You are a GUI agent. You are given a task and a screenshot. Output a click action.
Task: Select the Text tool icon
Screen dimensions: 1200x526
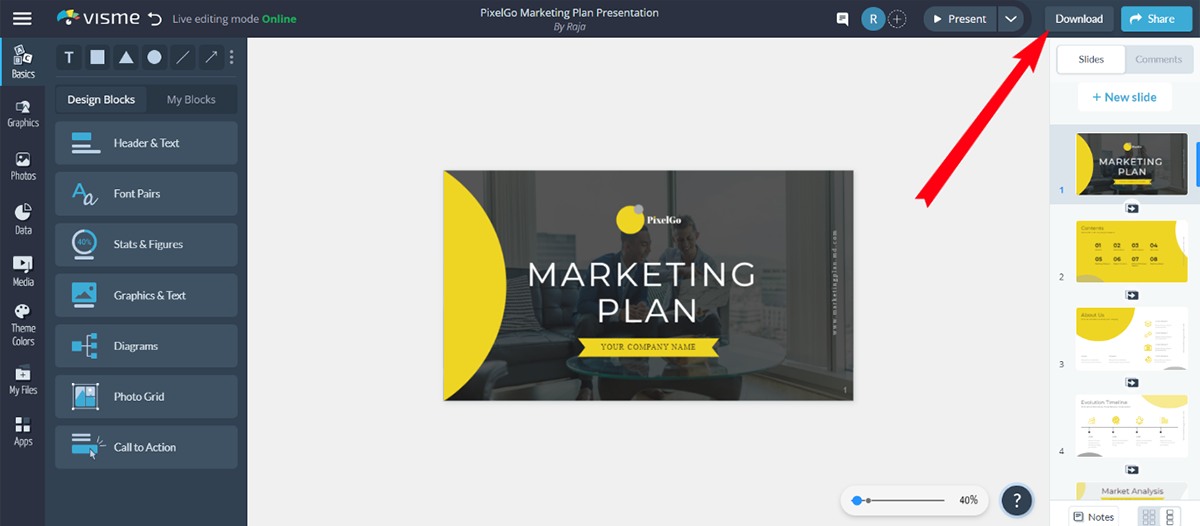[x=69, y=58]
